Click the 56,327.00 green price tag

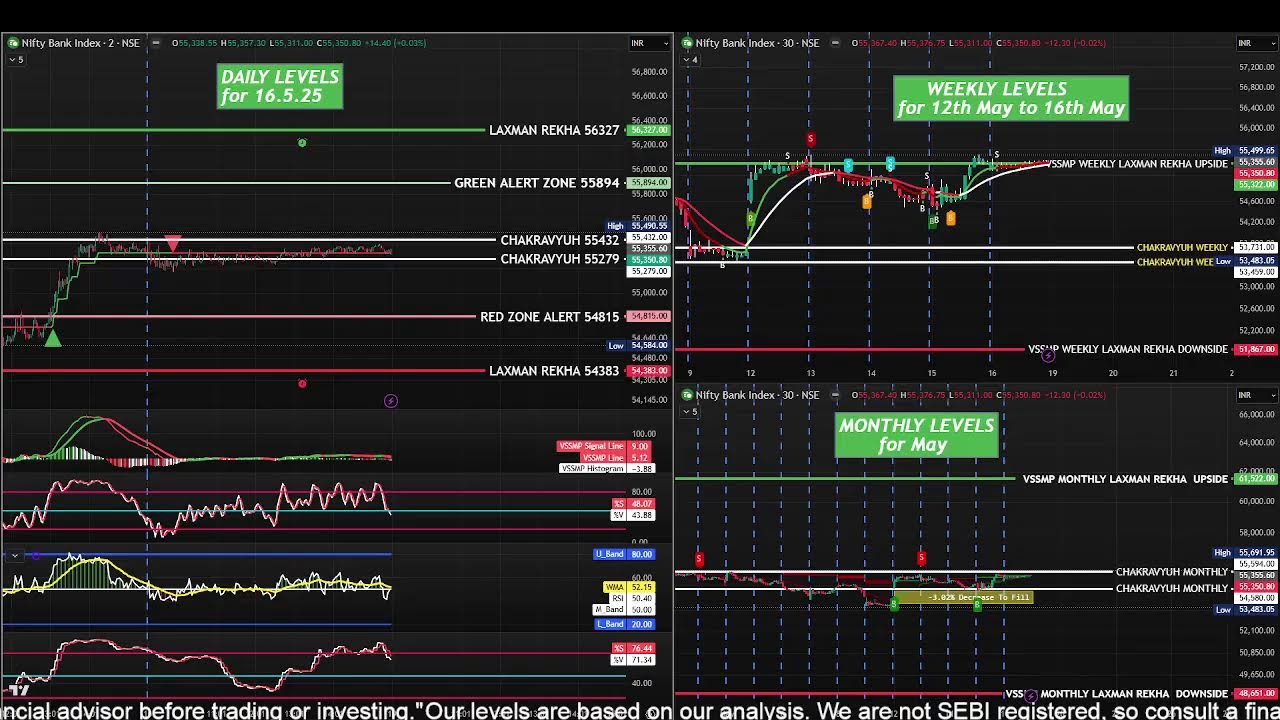tap(648, 131)
